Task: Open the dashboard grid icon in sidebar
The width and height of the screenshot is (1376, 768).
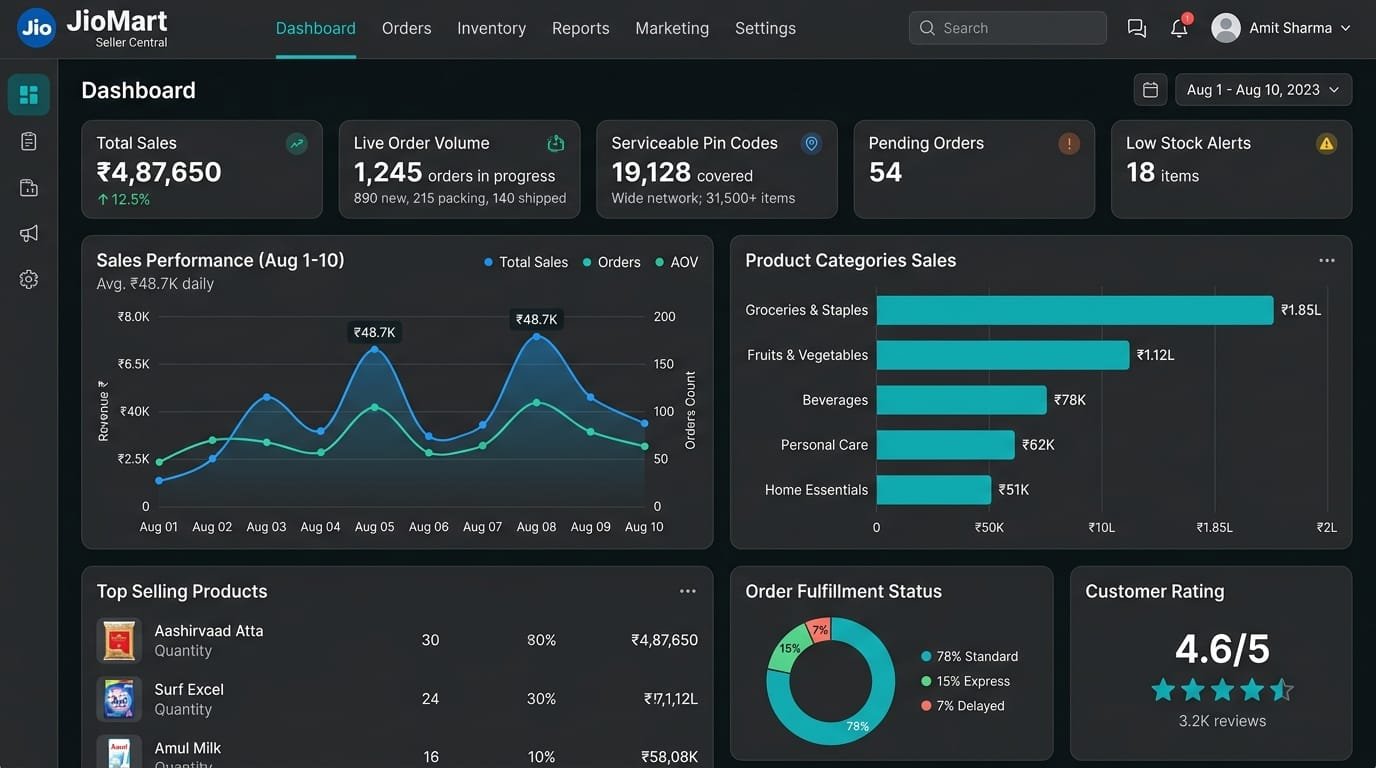Action: [29, 95]
